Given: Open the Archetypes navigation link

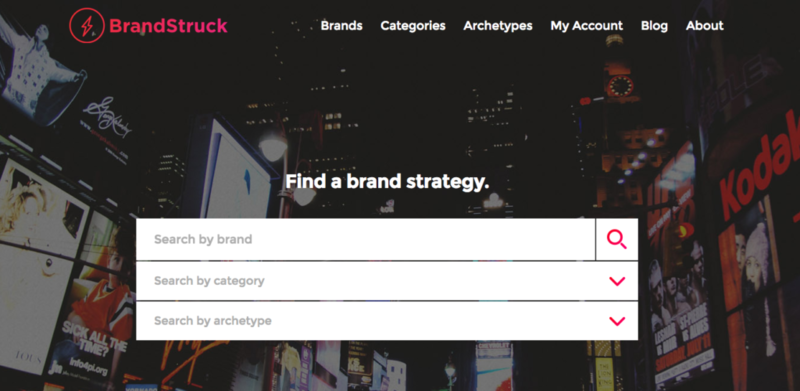Looking at the screenshot, I should point(498,26).
